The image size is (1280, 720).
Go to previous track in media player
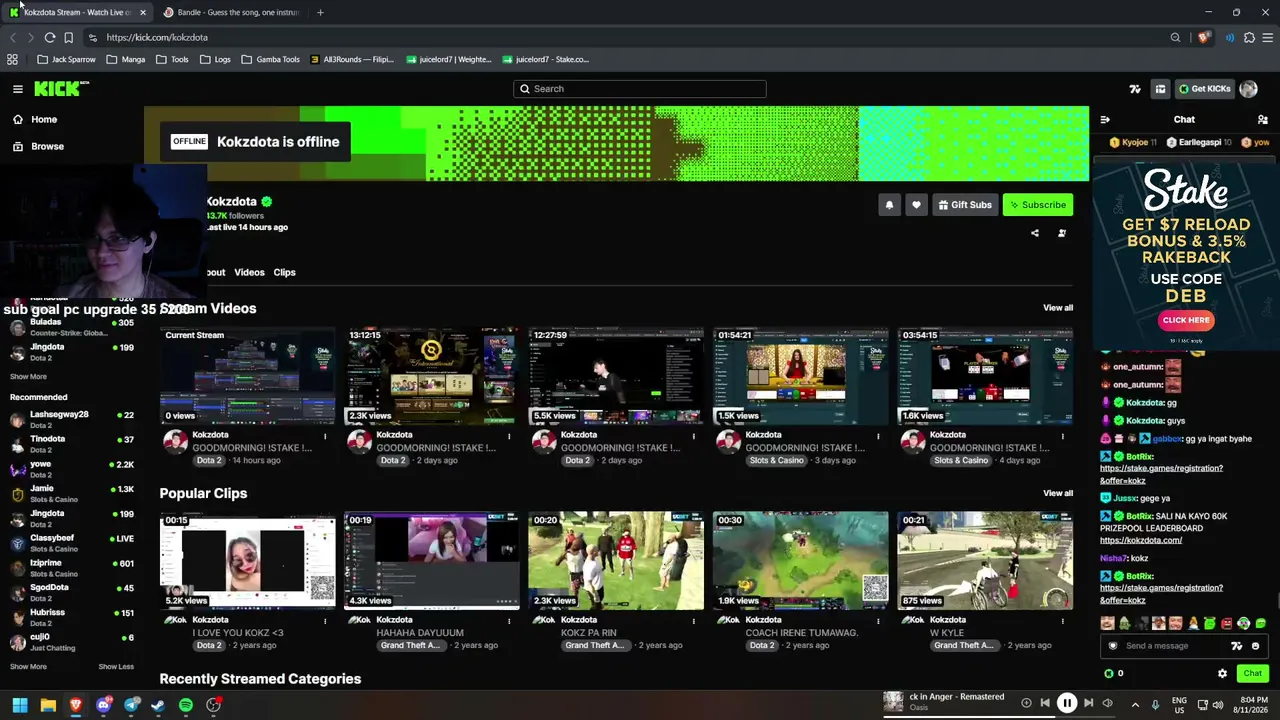click(1045, 703)
